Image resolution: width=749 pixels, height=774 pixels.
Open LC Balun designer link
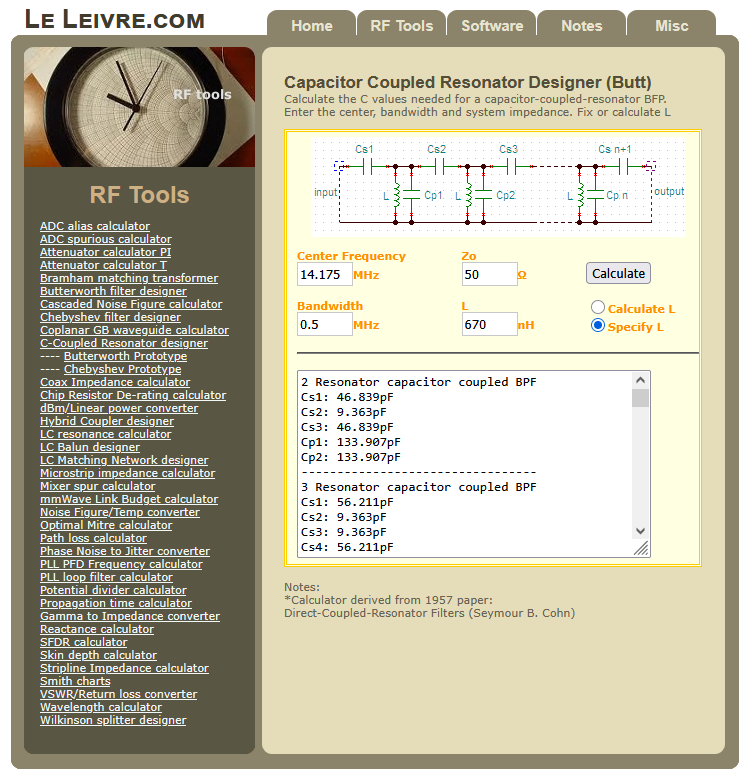[x=90, y=447]
